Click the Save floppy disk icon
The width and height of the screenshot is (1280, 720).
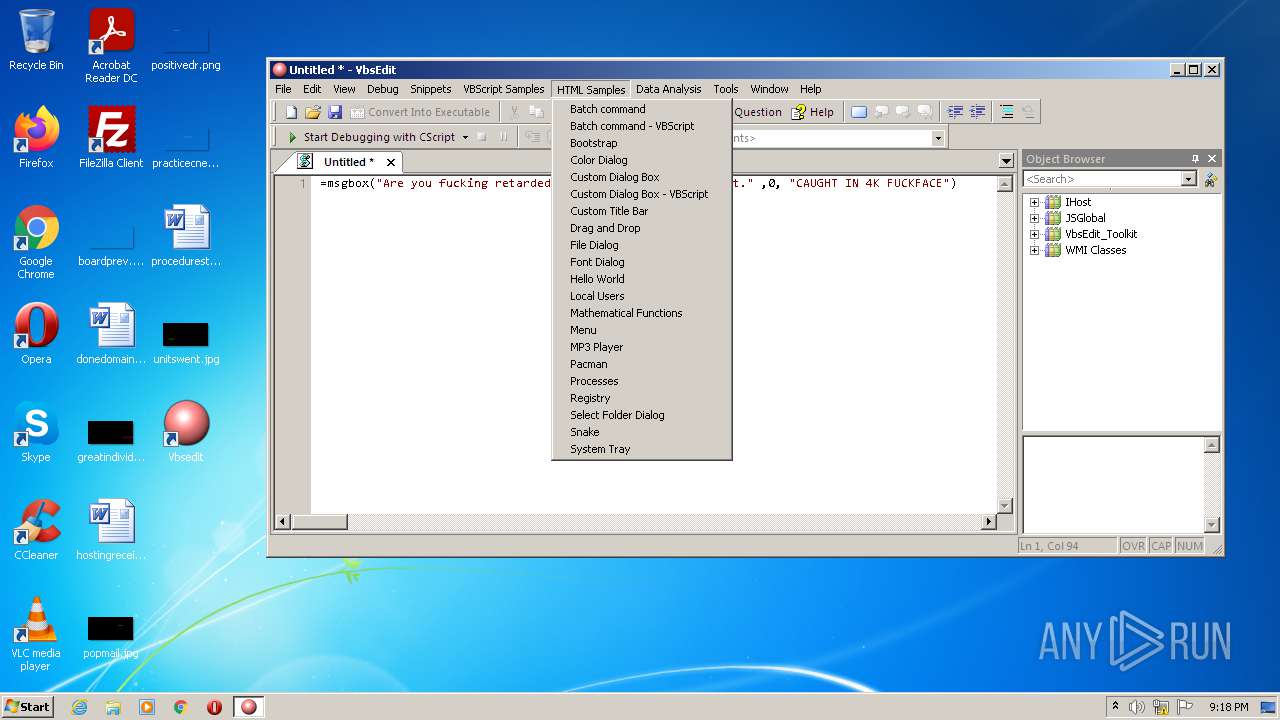pos(335,112)
